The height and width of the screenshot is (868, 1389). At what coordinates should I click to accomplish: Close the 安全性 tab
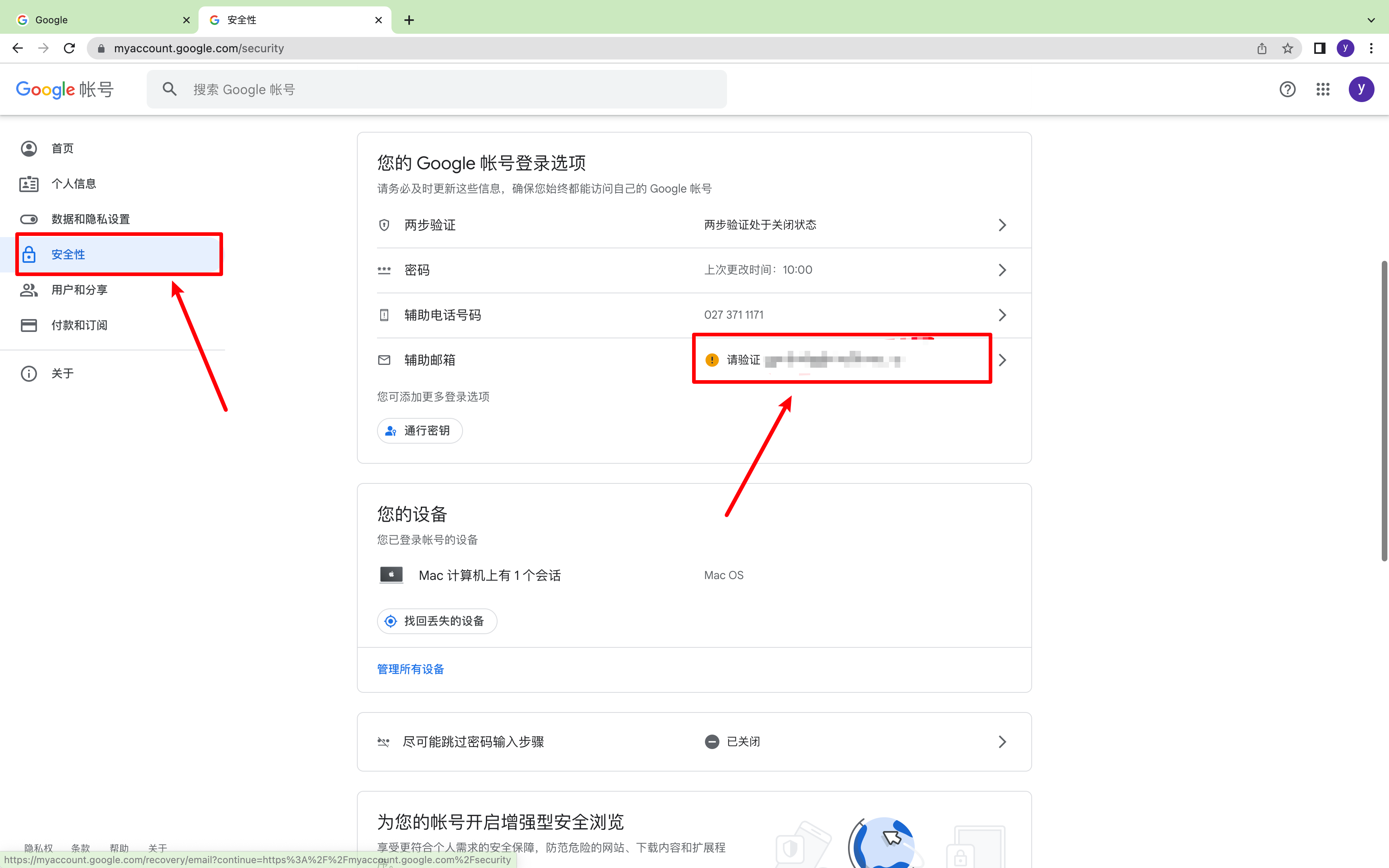tap(378, 20)
